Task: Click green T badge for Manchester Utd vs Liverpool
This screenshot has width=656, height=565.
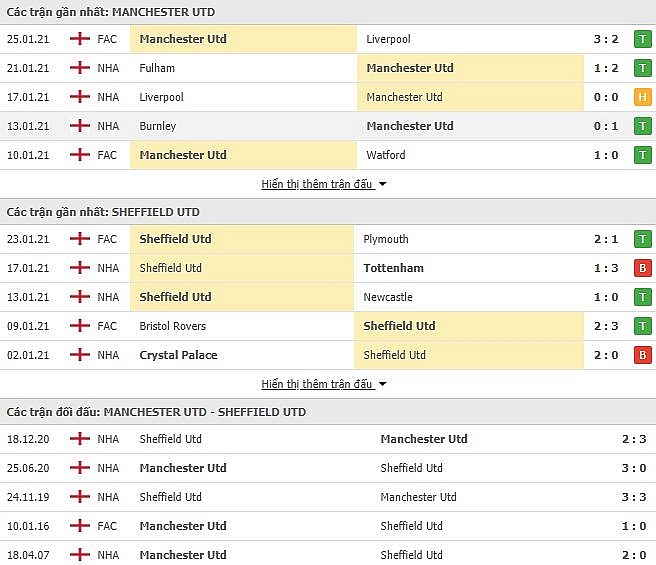Action: pos(643,39)
